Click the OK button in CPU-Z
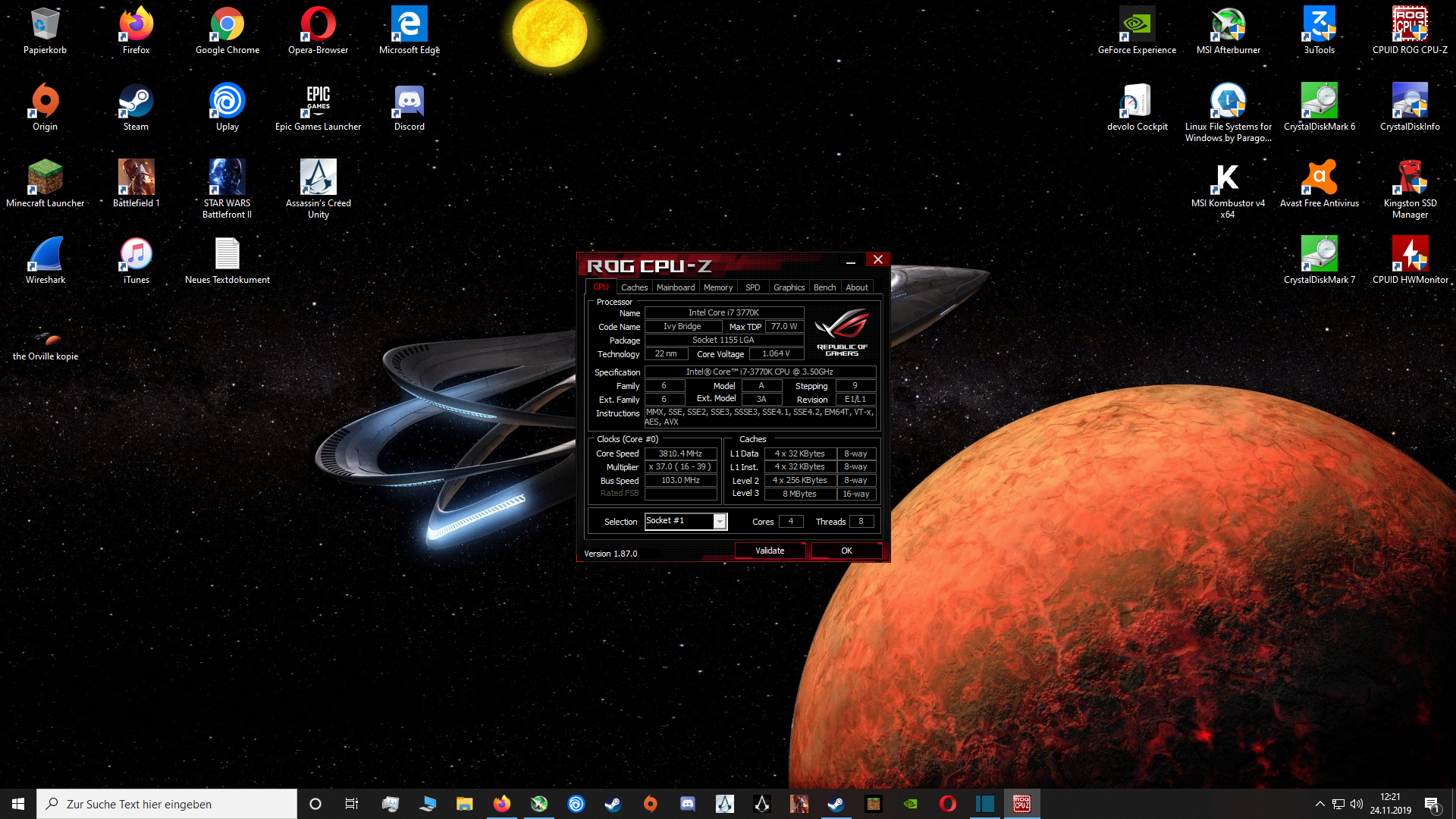Viewport: 1456px width, 819px height. click(x=846, y=551)
